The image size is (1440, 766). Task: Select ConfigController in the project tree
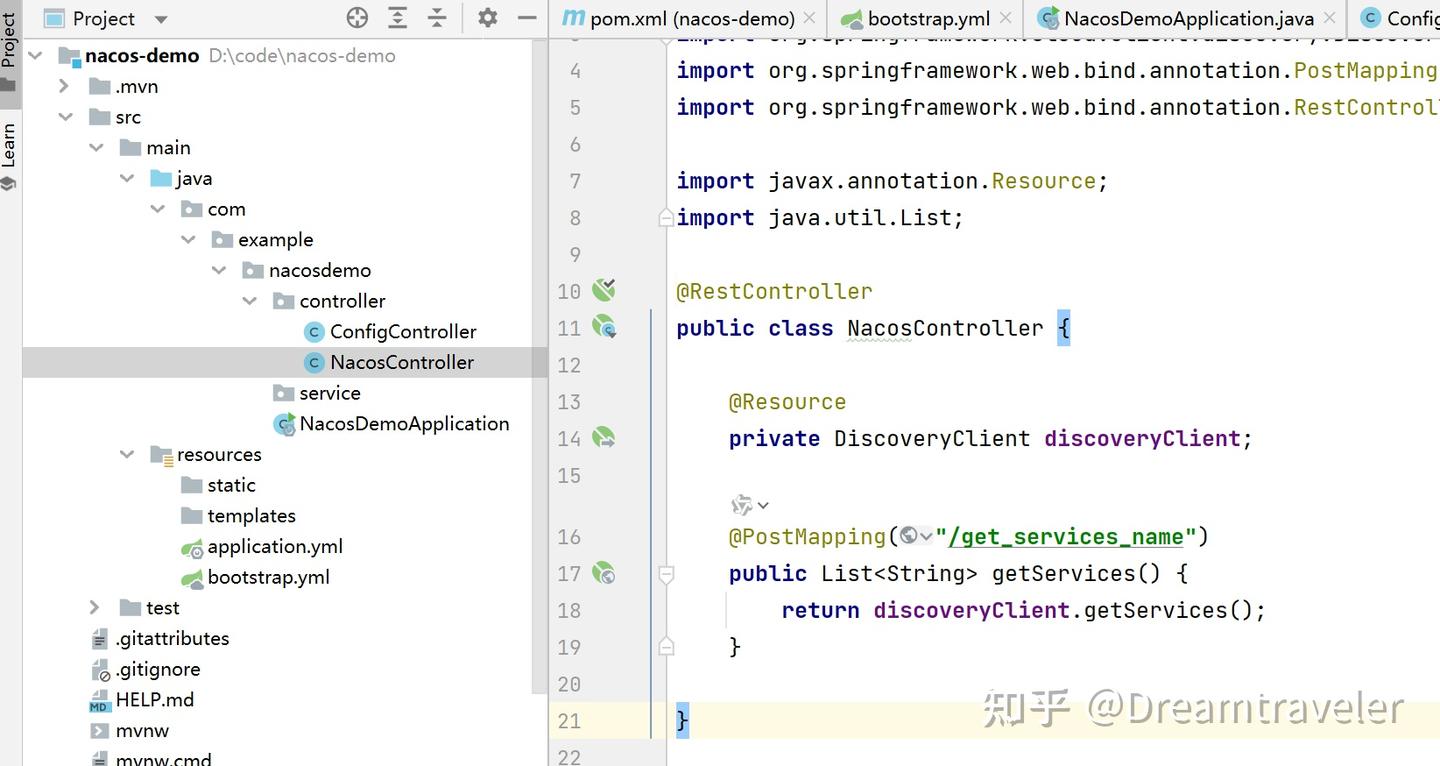click(x=401, y=331)
